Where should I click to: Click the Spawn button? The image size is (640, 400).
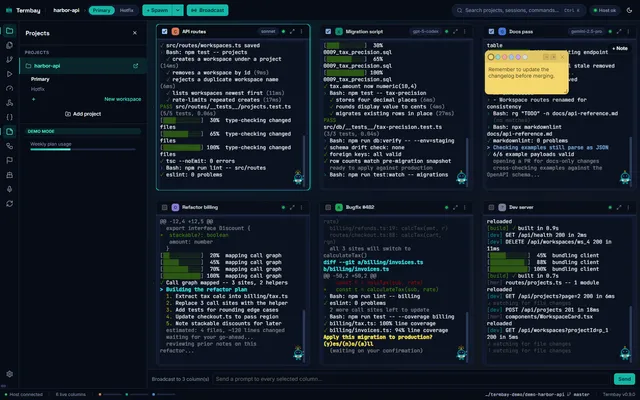[x=158, y=10]
